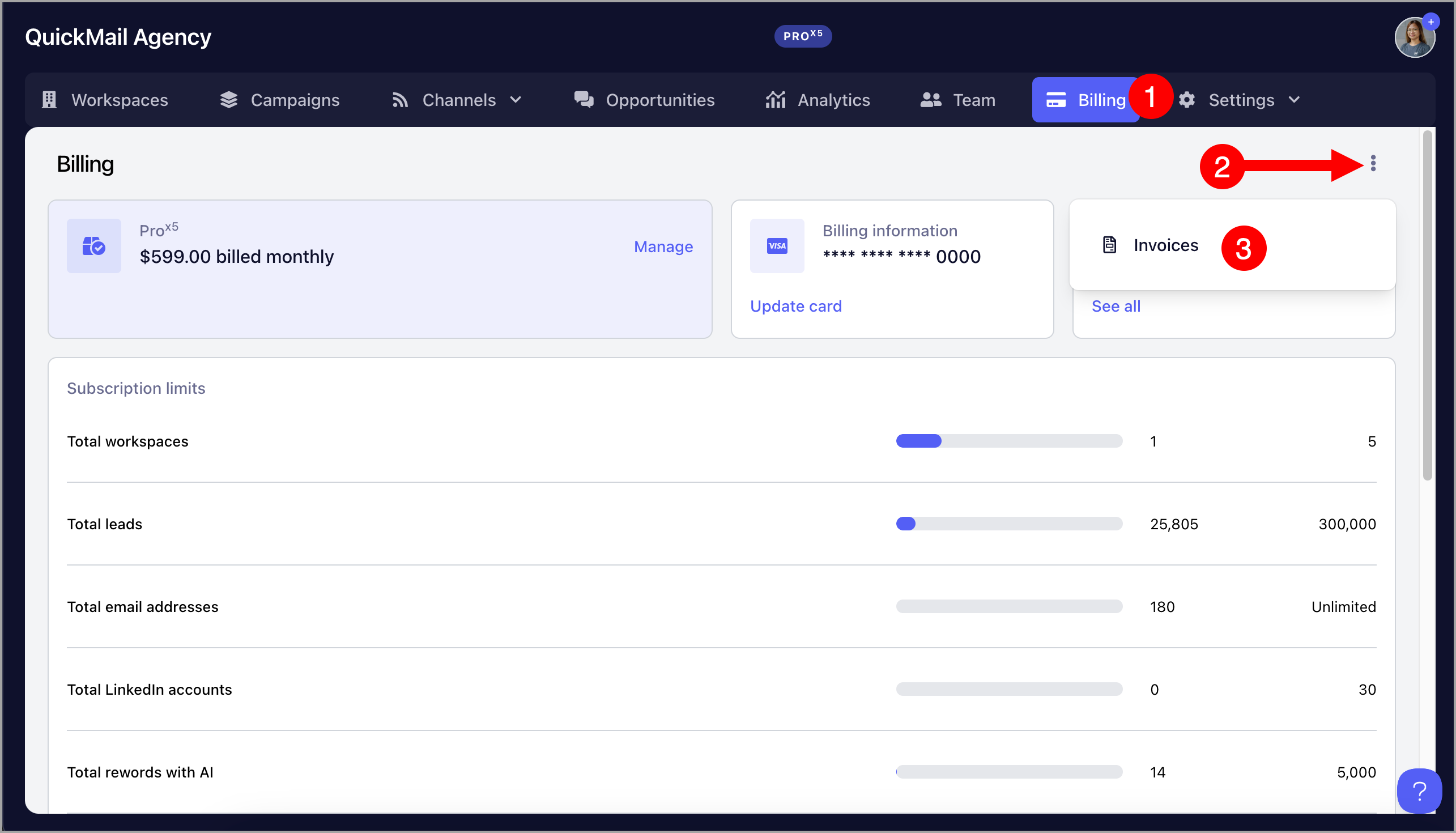Click the 5,000 AI rewords limit
Viewport: 1456px width, 833px height.
click(x=1356, y=773)
